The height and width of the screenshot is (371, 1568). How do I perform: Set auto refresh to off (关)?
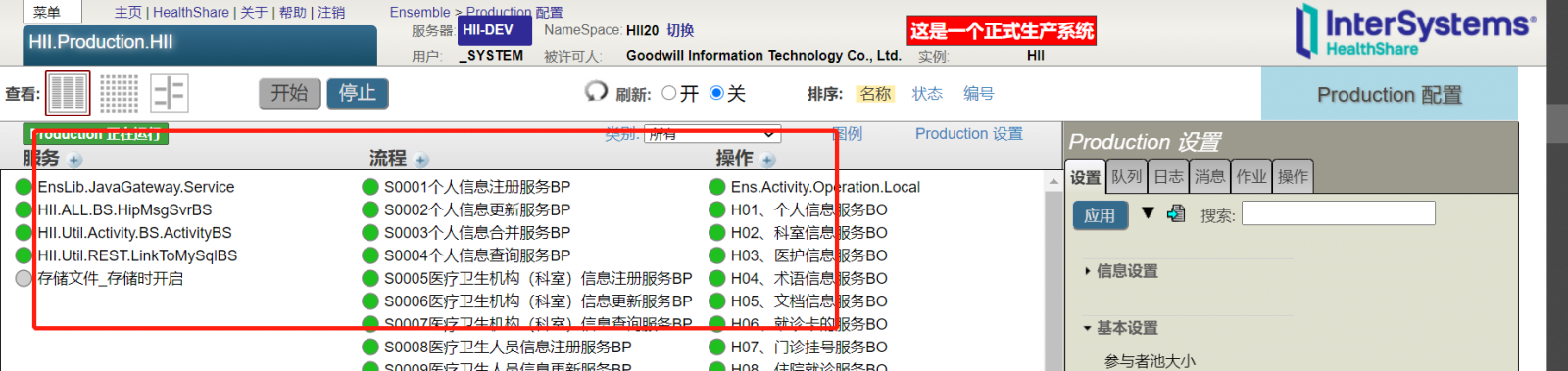[x=716, y=93]
